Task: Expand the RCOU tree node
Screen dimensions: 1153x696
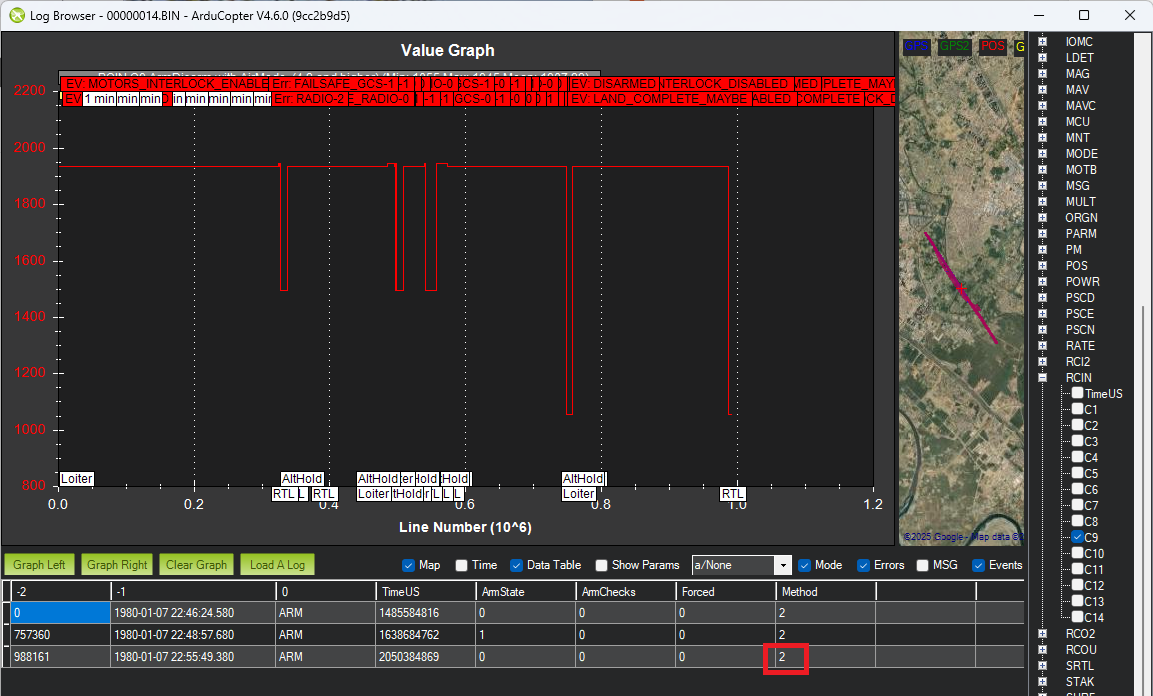Action: coord(1042,650)
